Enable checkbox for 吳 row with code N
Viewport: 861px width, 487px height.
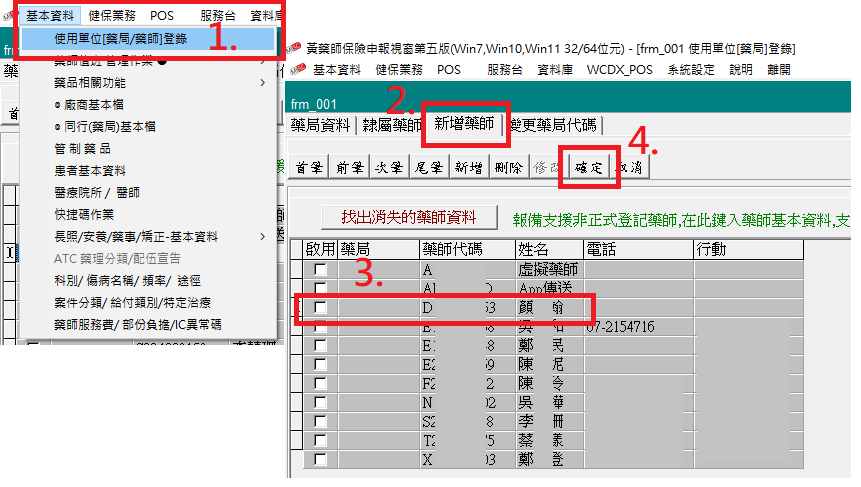point(320,402)
